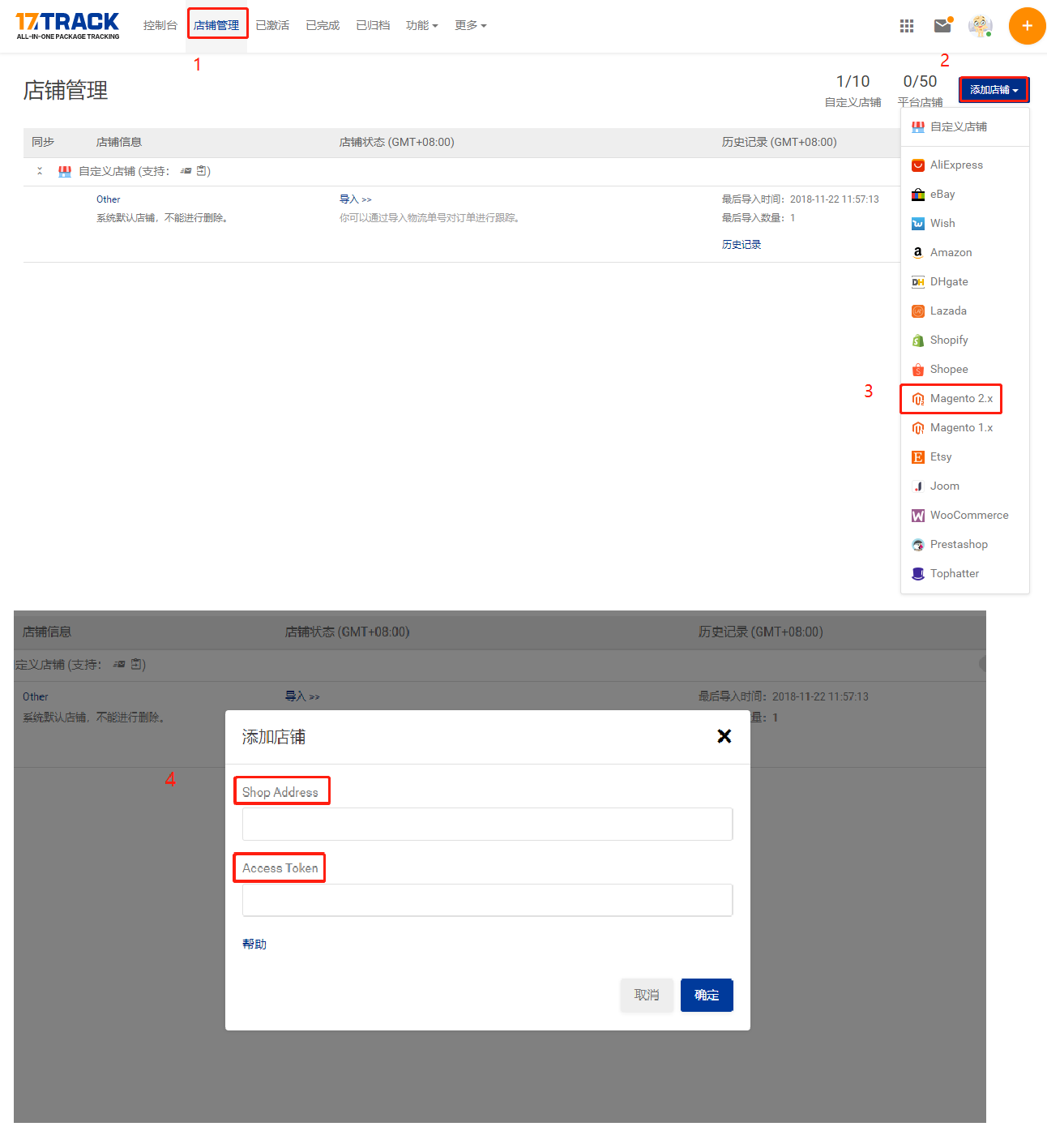Image resolution: width=1047 pixels, height=1148 pixels.
Task: Click the Shopify store icon
Action: (918, 341)
